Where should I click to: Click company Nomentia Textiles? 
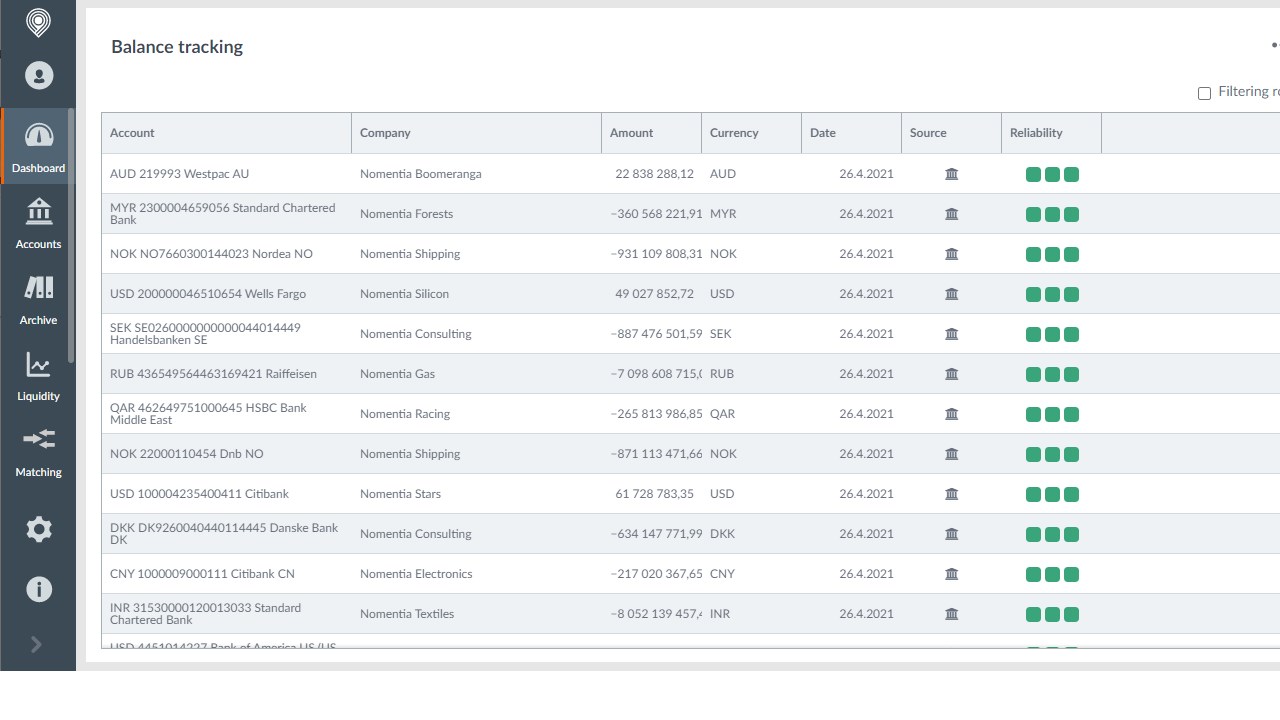pos(407,614)
